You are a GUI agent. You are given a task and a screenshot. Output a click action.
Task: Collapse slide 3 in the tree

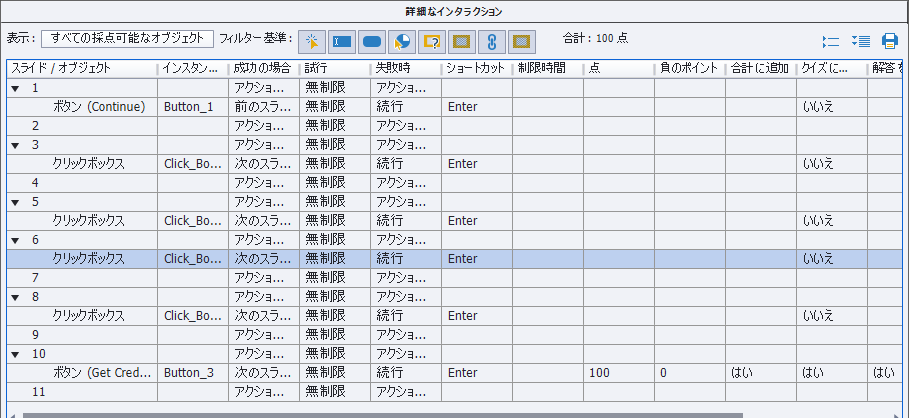coord(15,145)
